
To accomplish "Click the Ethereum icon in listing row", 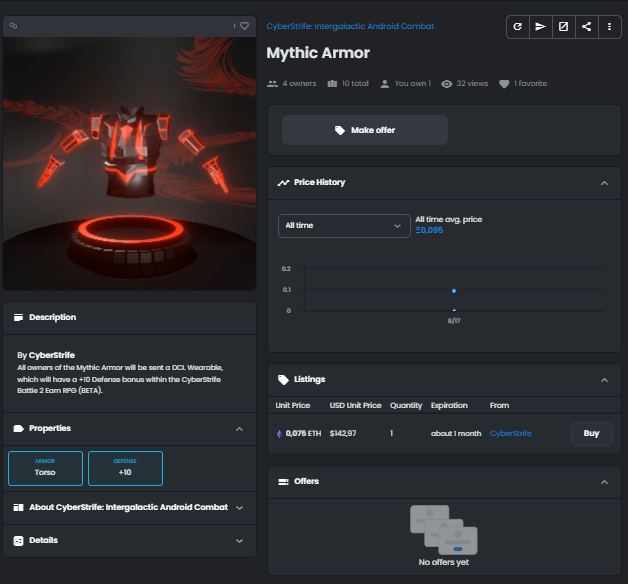I will tap(280, 434).
